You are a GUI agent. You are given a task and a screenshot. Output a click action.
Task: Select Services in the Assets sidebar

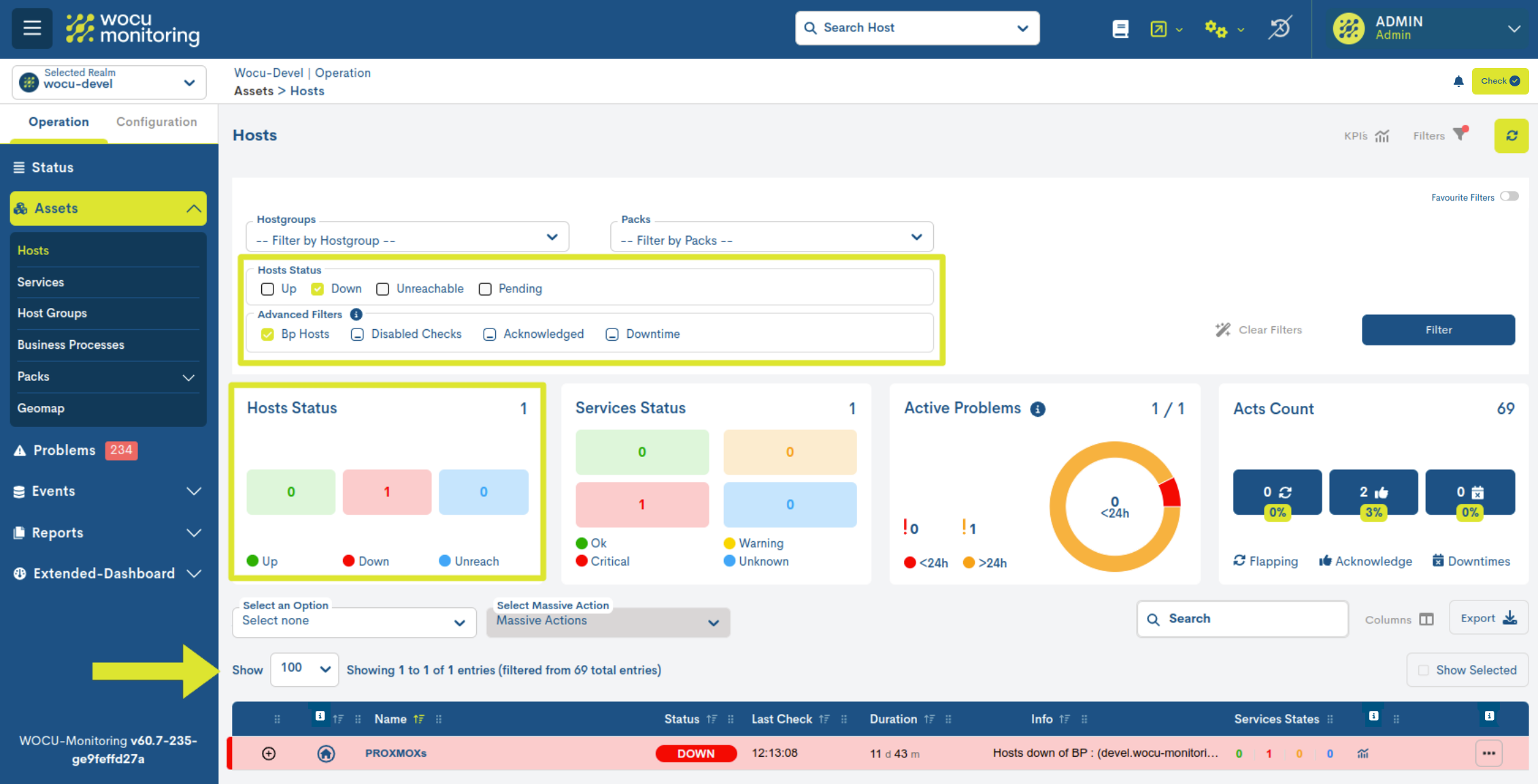40,282
